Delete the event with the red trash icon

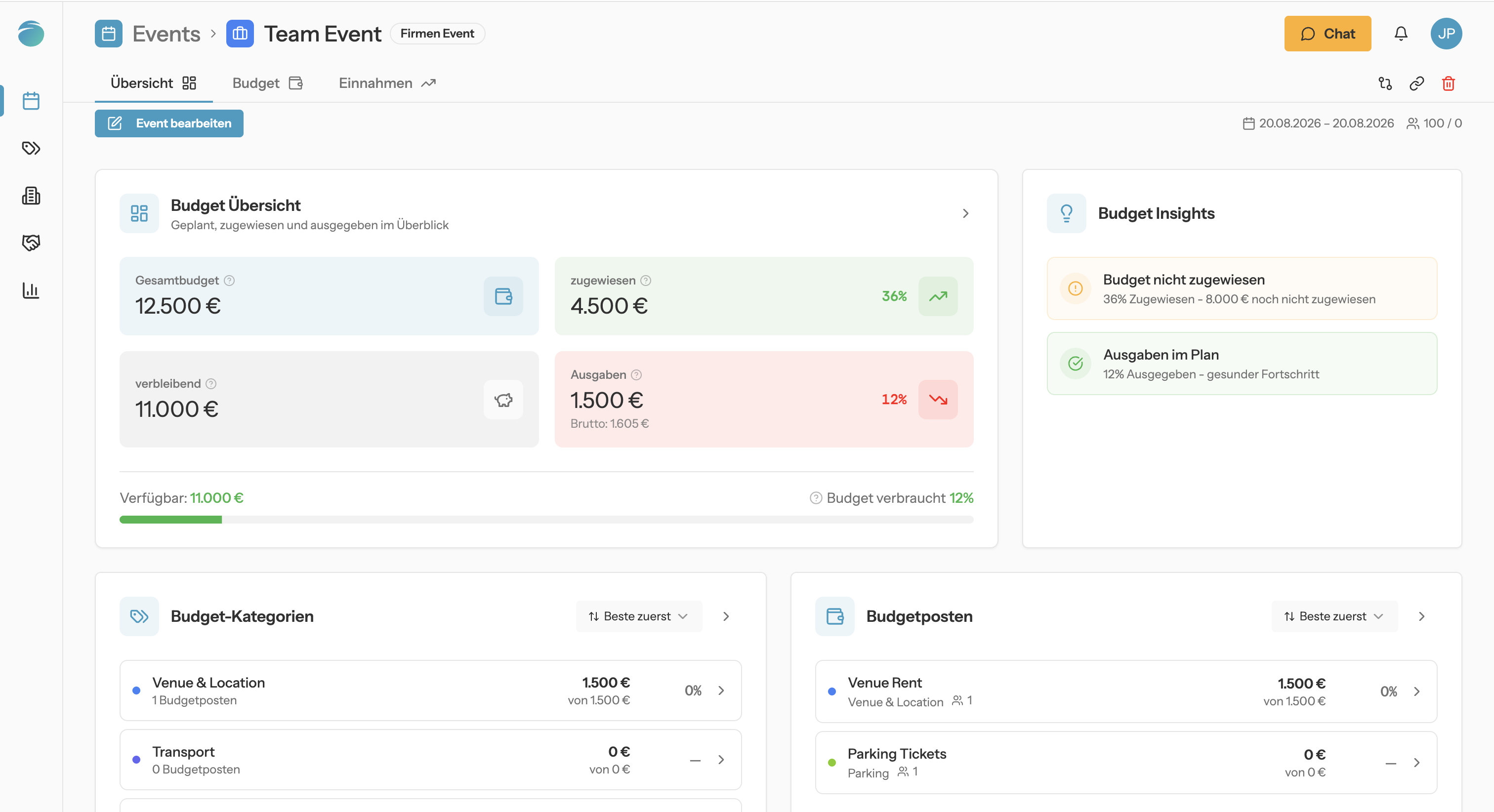coord(1448,83)
